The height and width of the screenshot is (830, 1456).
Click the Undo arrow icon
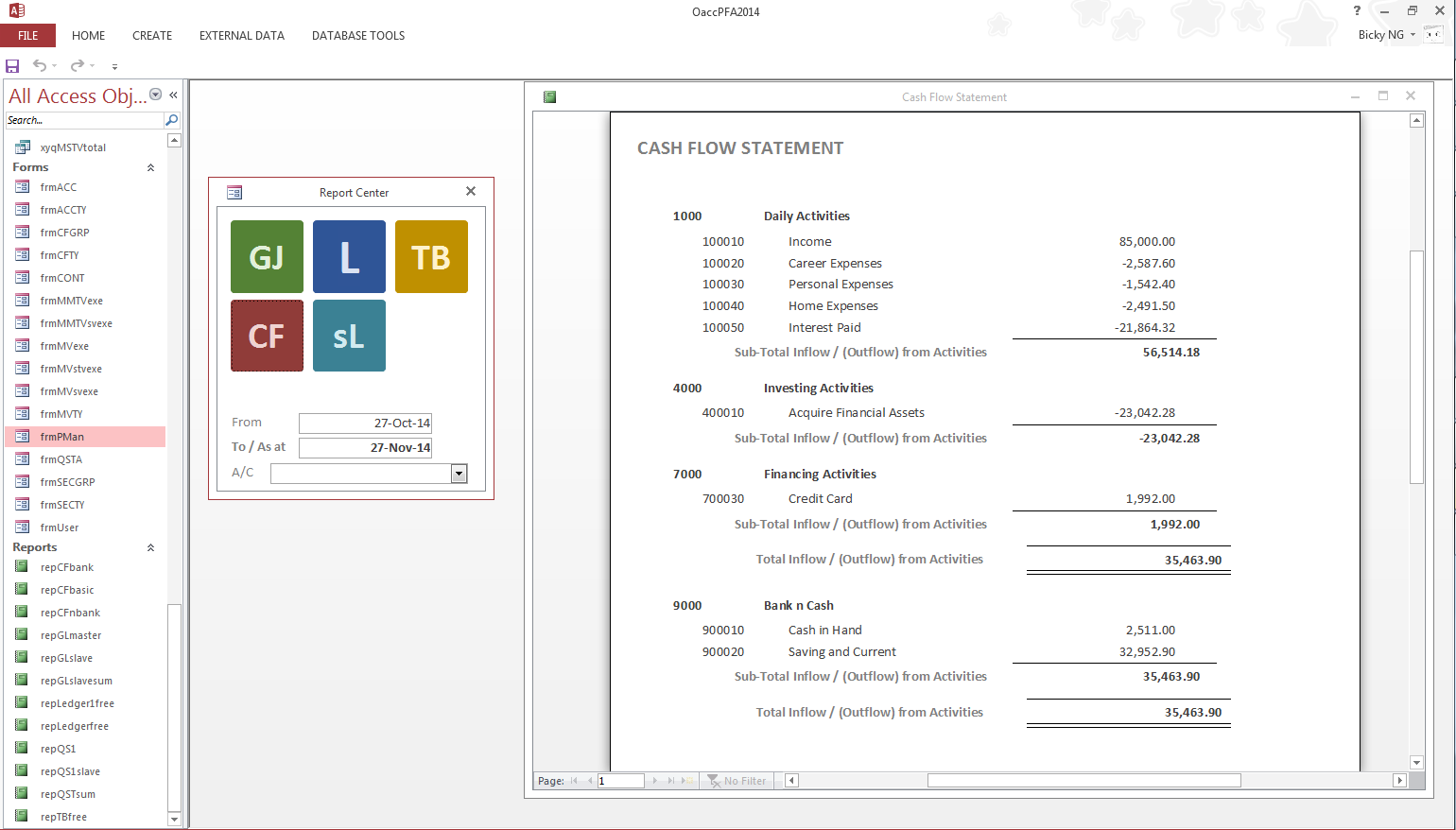click(40, 65)
